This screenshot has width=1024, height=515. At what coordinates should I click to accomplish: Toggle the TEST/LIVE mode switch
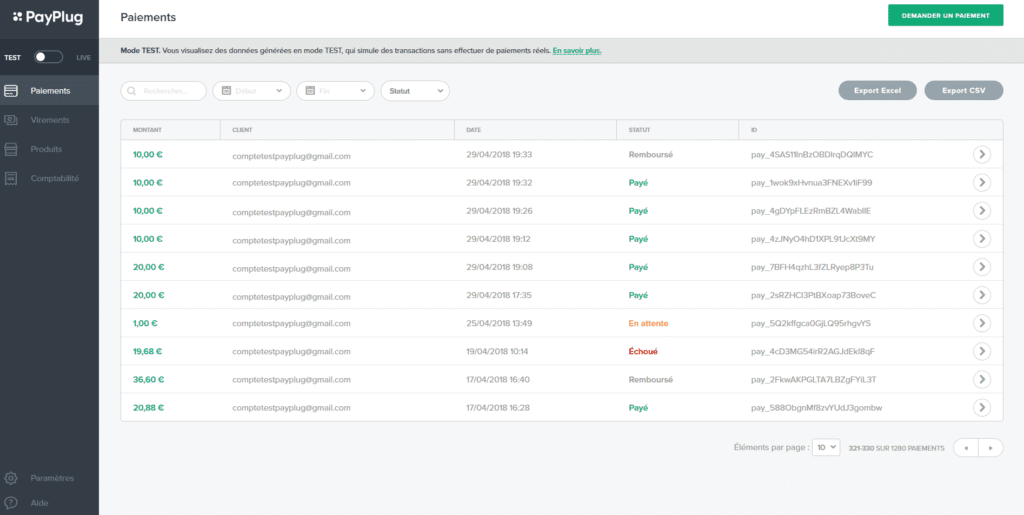(x=49, y=57)
